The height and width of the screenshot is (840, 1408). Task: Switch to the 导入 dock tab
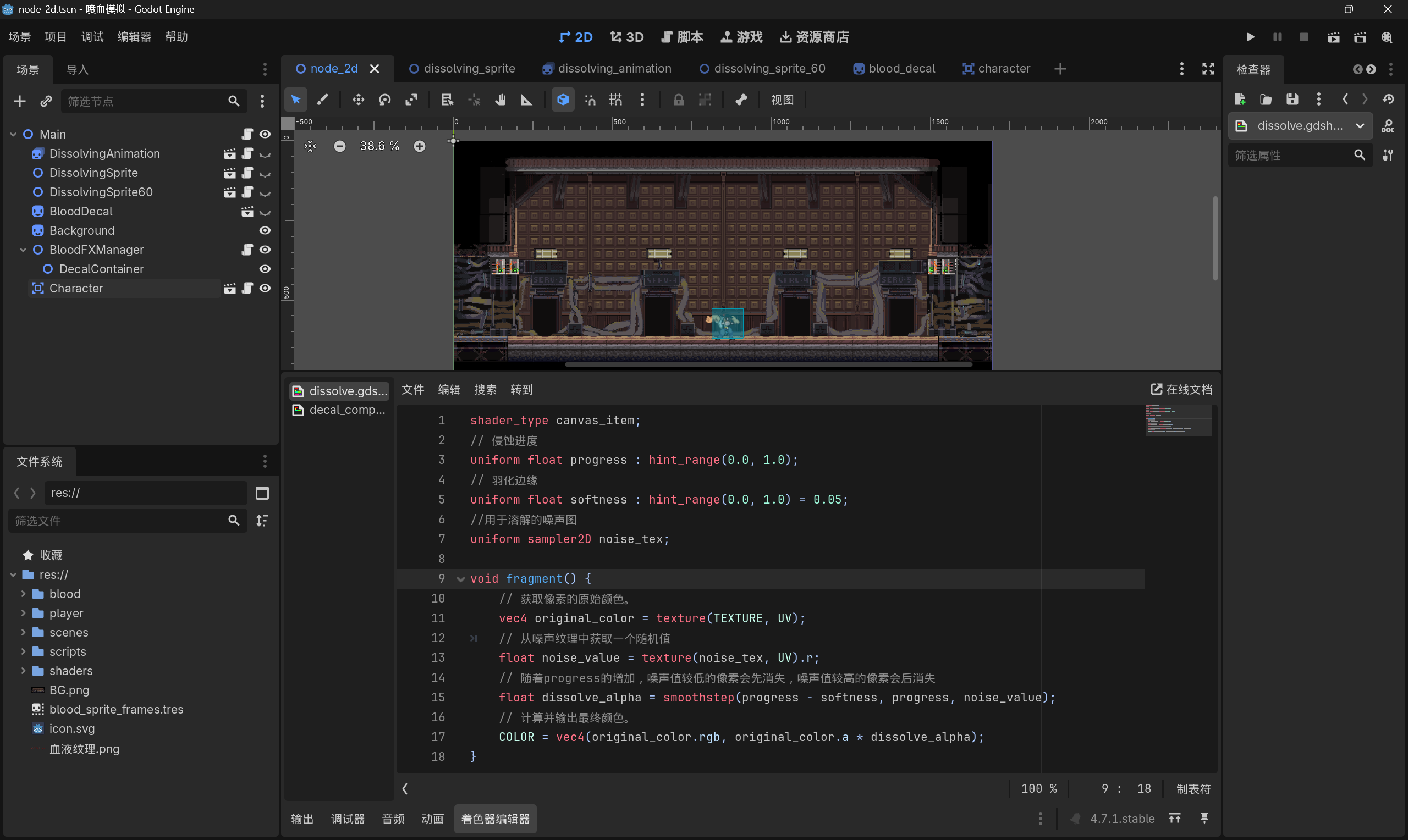(78, 70)
